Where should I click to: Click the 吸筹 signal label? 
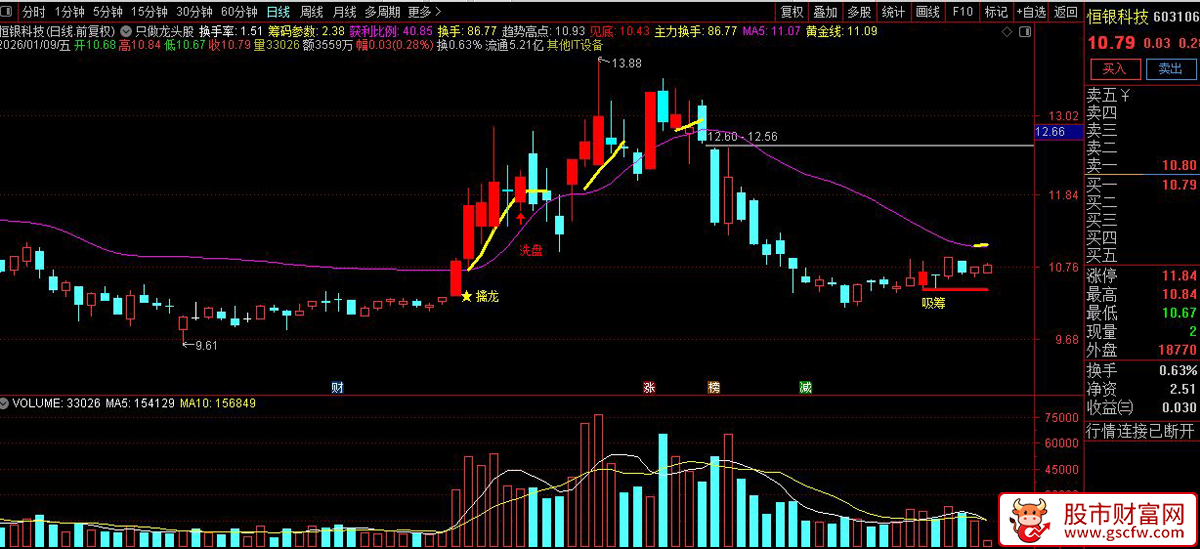[933, 303]
